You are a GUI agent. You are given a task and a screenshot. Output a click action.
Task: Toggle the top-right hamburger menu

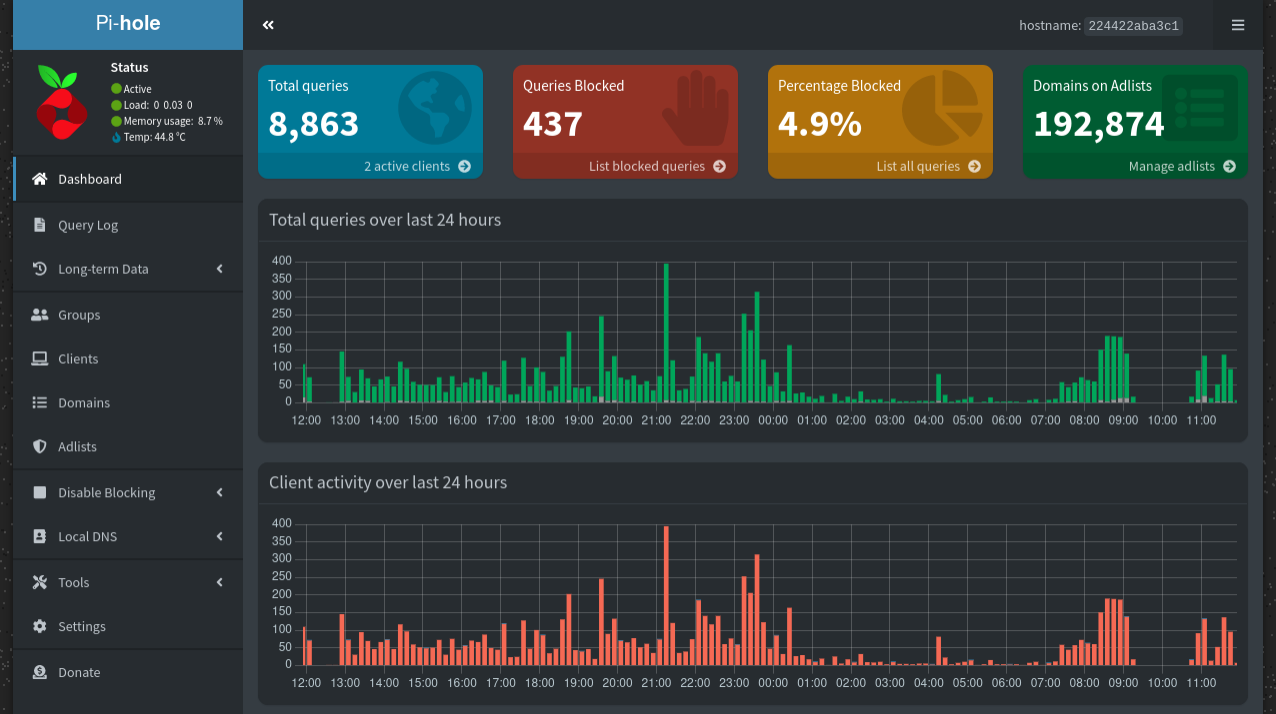coord(1238,25)
